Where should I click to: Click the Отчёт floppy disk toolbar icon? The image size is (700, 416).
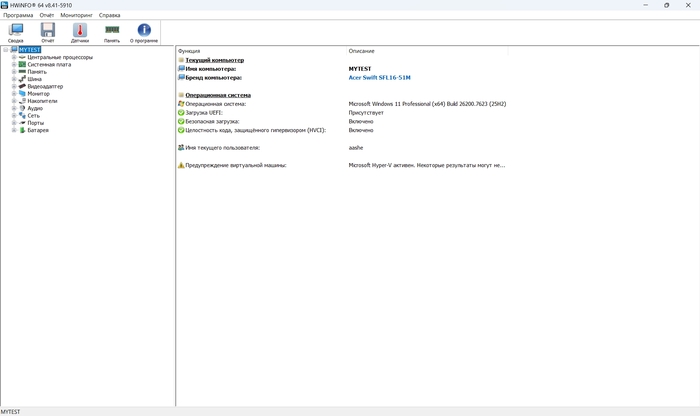tap(47, 32)
